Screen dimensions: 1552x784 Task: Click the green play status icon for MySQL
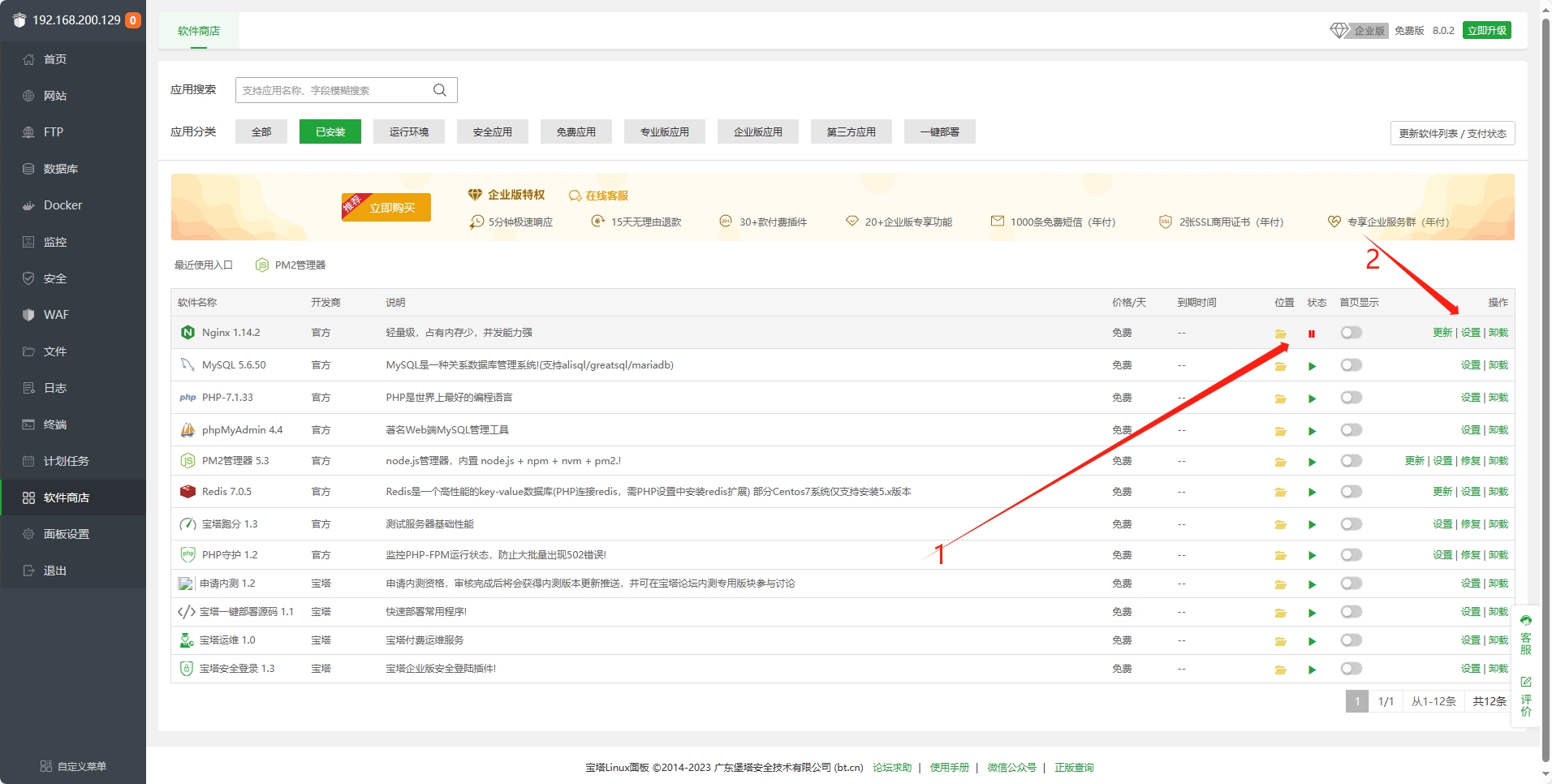(1312, 366)
